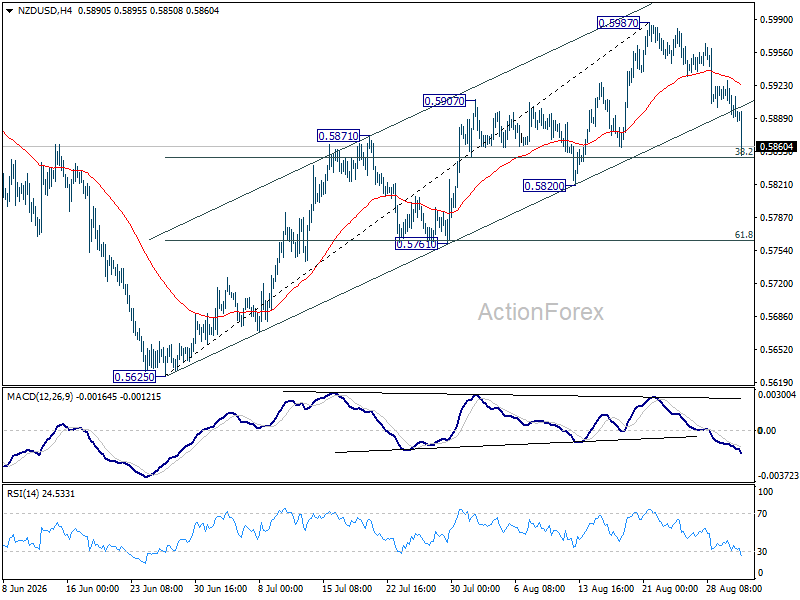Screen dimensions: 800x600
Task: Click the 30 Jul 00:00 time label
Action: [475, 589]
